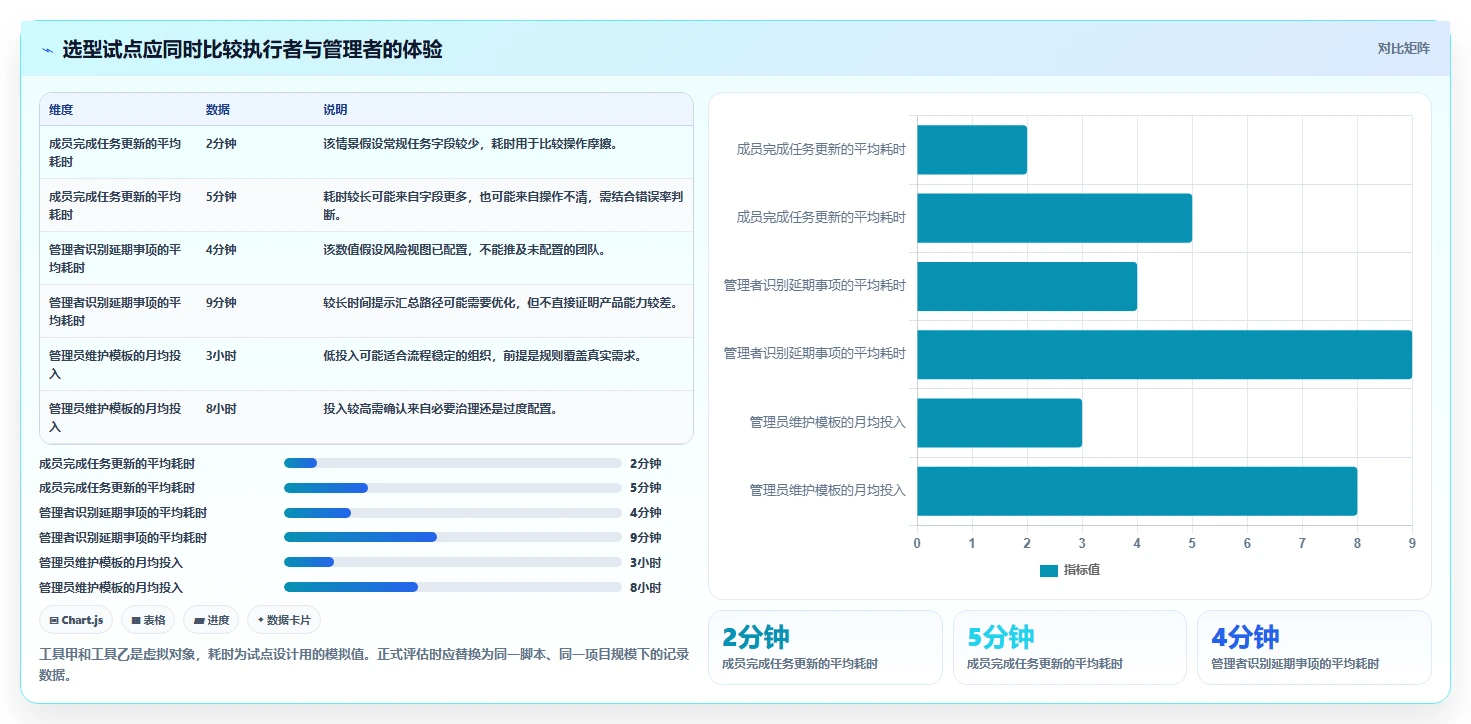Click the 5分钟 table cell
This screenshot has width=1471, height=724.
click(x=221, y=197)
